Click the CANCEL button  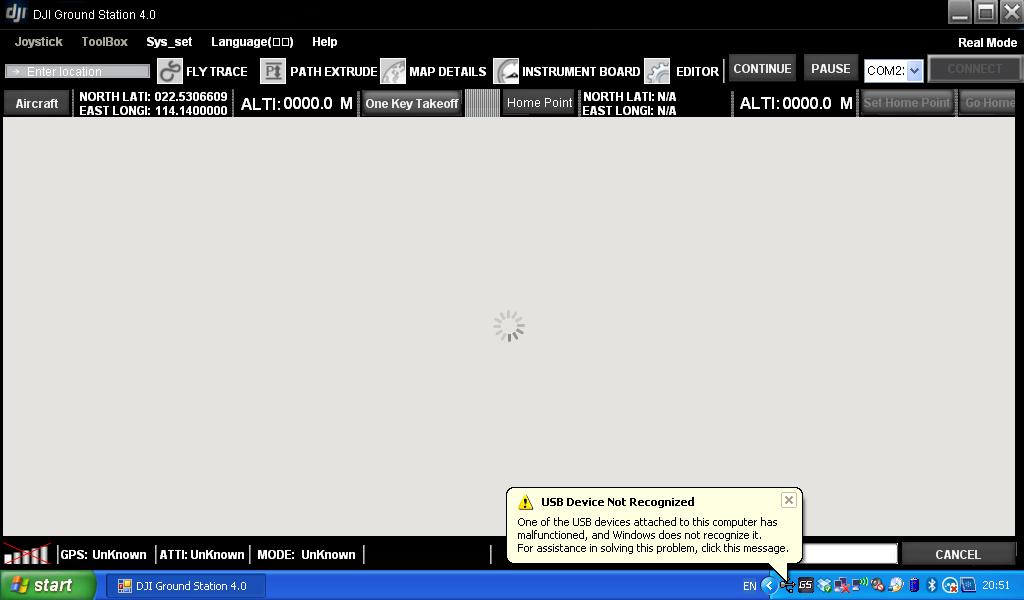[x=957, y=554]
